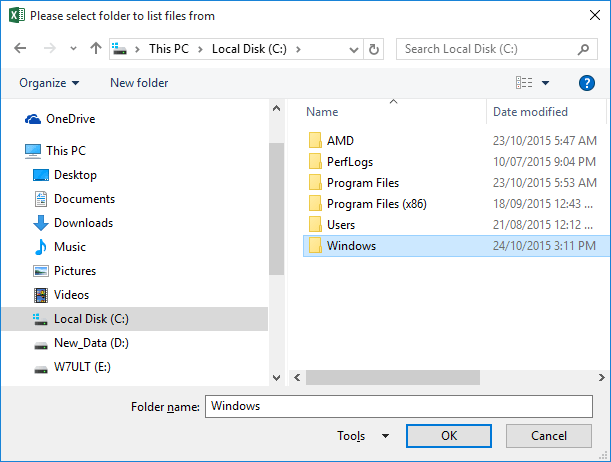Select W7ULT (E:) drive
611x462 pixels.
[x=72, y=367]
